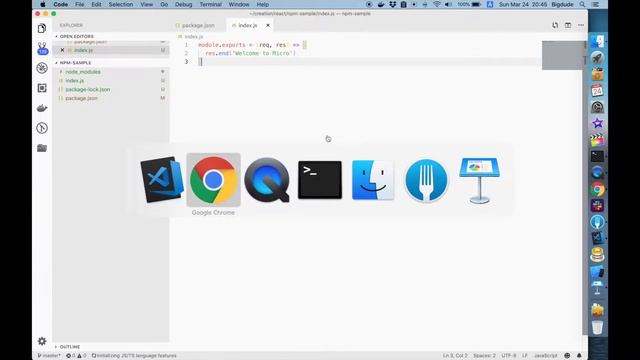Select Finder in app switcher
640x360 pixels.
pyautogui.click(x=373, y=180)
